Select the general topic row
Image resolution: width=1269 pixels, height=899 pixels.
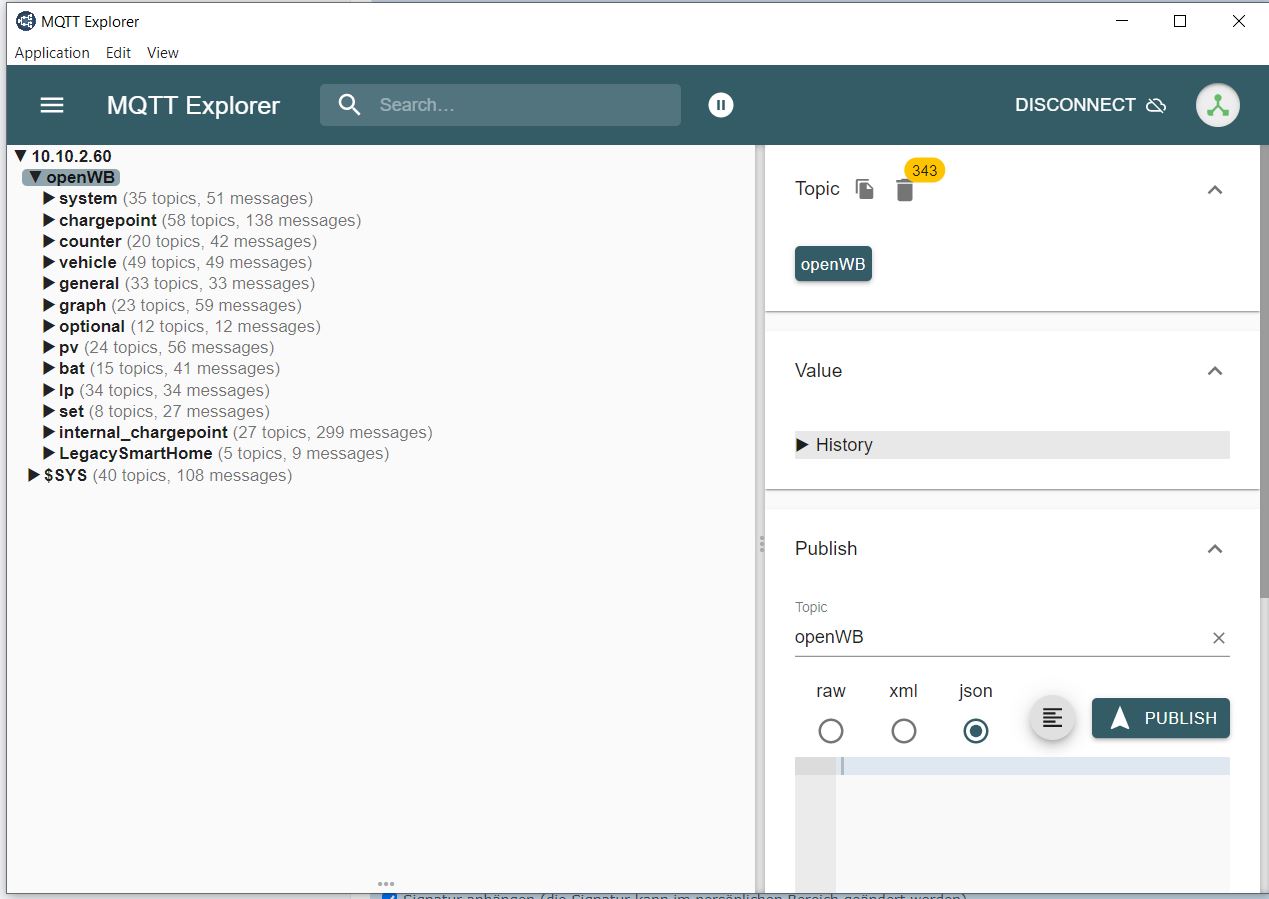point(178,283)
